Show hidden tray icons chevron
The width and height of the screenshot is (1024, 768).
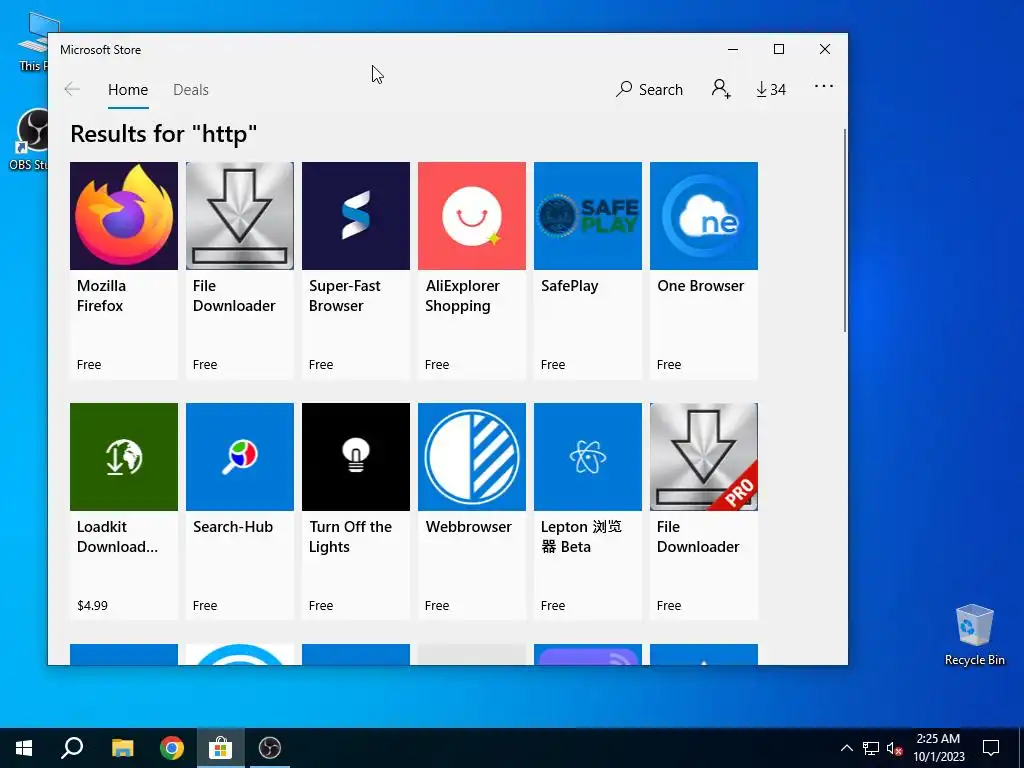click(846, 748)
